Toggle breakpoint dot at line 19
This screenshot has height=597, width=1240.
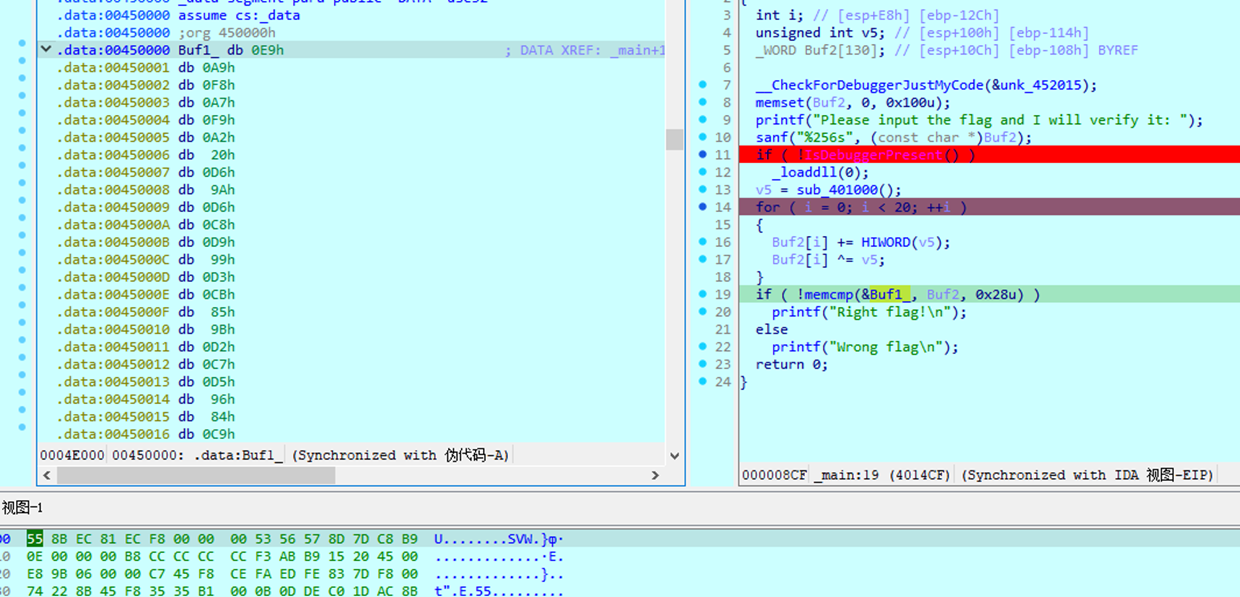click(x=702, y=294)
